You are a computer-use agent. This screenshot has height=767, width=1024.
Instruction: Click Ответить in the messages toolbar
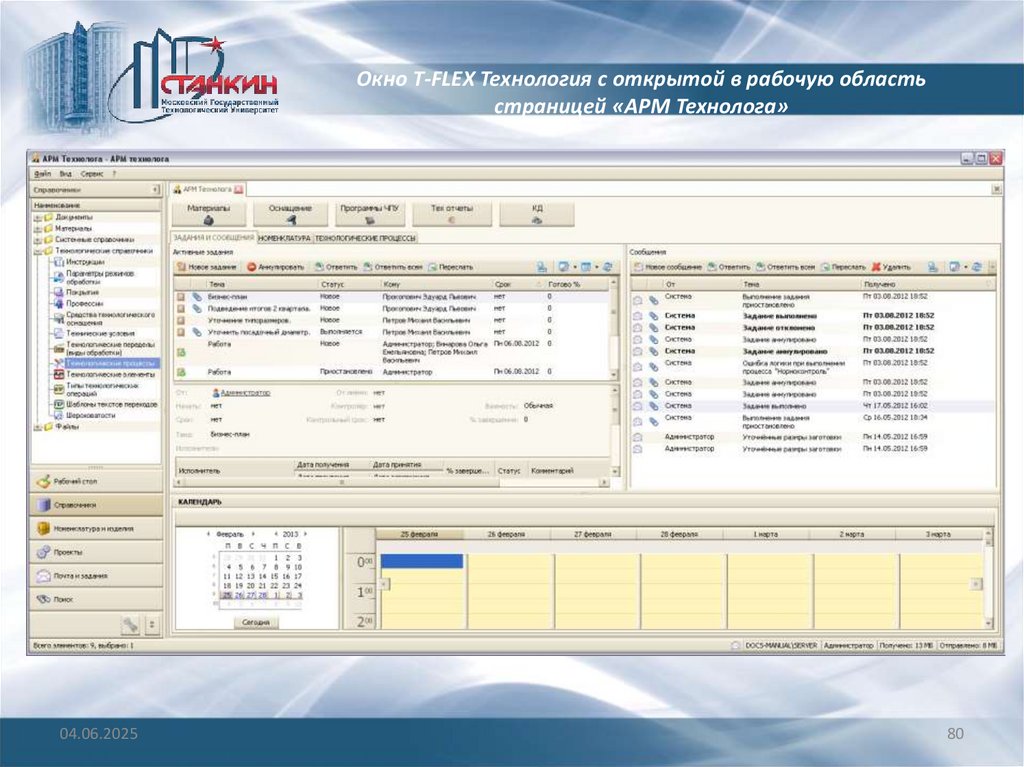pyautogui.click(x=729, y=267)
